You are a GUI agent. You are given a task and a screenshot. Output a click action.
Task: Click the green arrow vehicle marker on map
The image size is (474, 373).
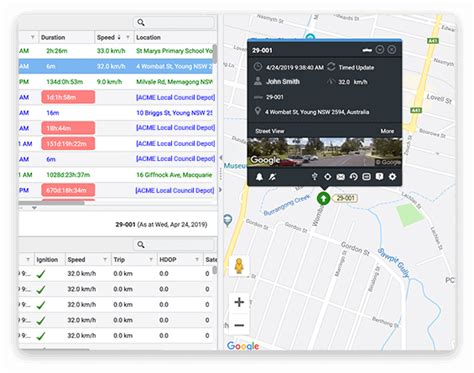click(x=323, y=198)
